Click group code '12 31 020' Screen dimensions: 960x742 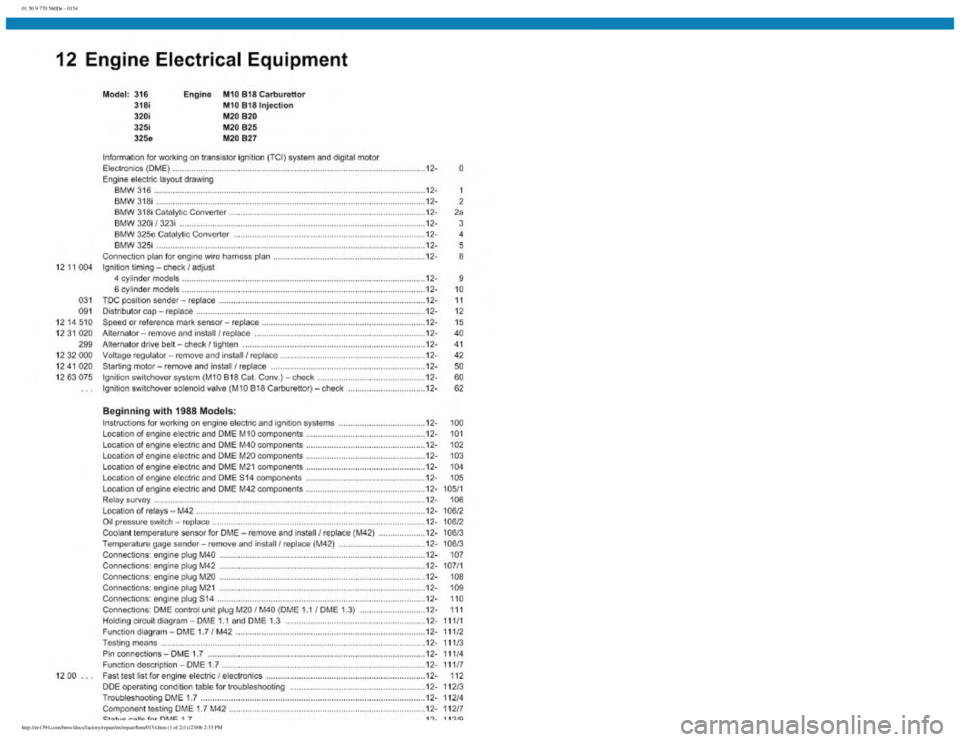coord(74,334)
